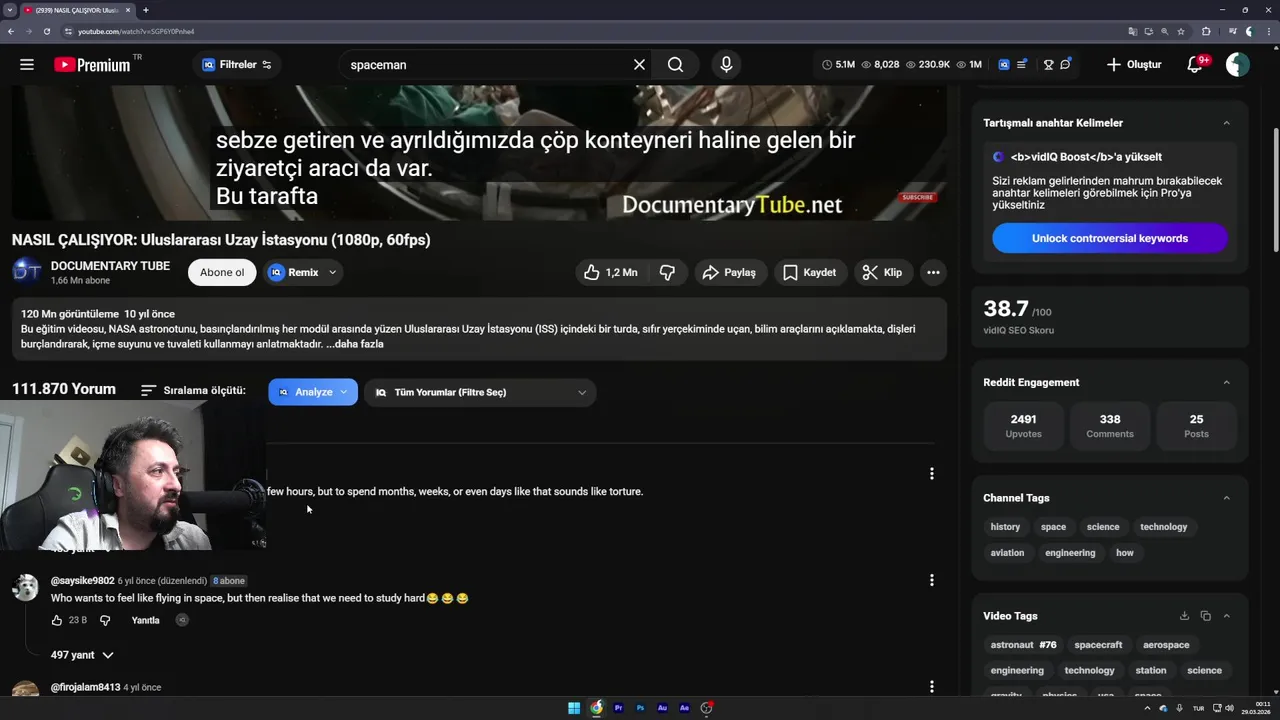
Task: Open Photoshop from taskbar
Action: click(640, 708)
